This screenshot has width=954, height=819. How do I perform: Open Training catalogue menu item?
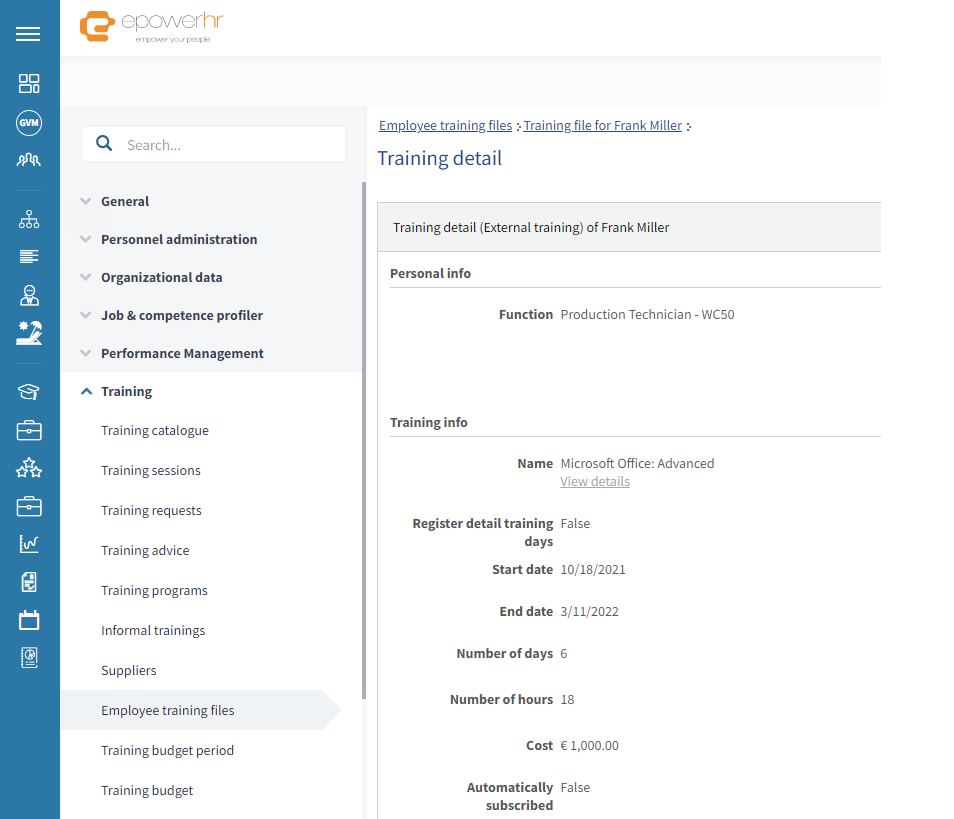pos(155,430)
